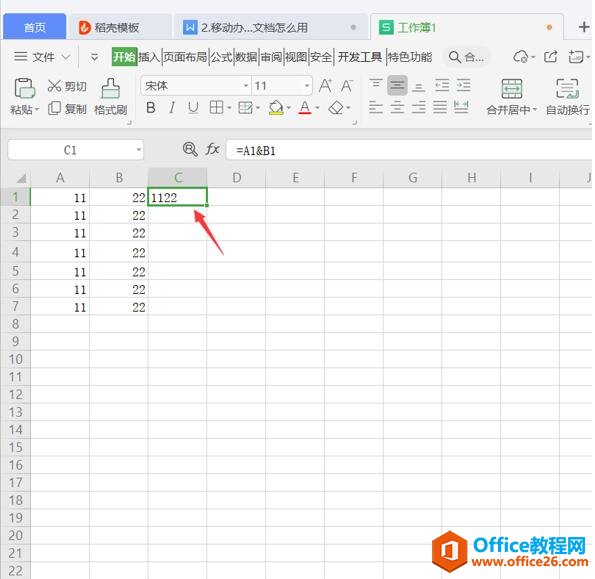
Task: Align cell content to bottom
Action: [x=419, y=87]
